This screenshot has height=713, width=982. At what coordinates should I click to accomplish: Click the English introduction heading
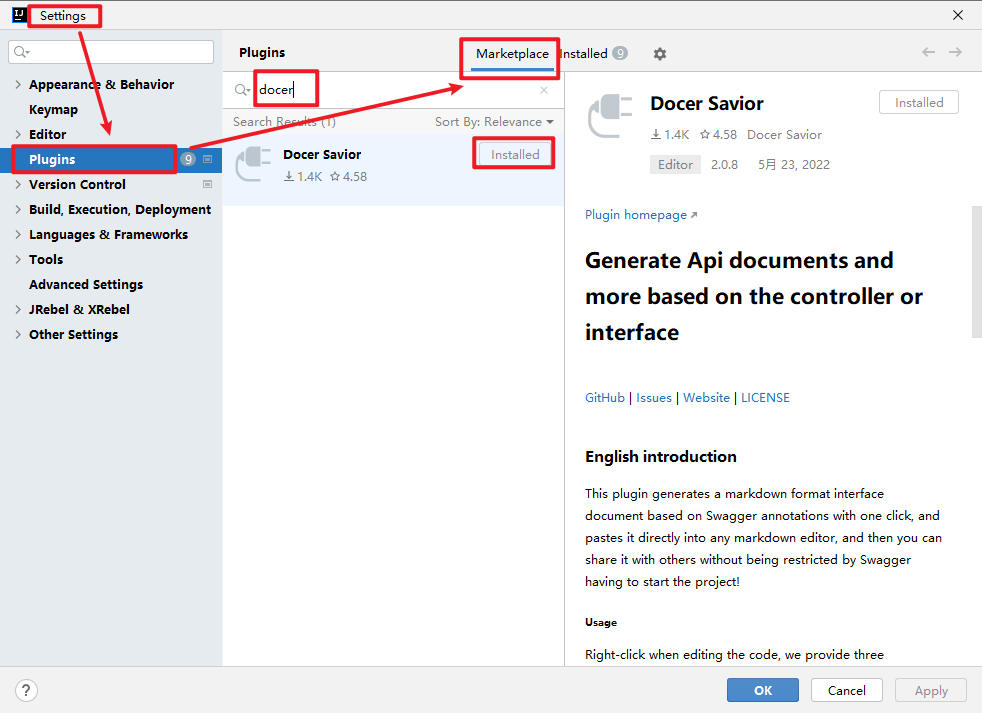click(x=661, y=457)
